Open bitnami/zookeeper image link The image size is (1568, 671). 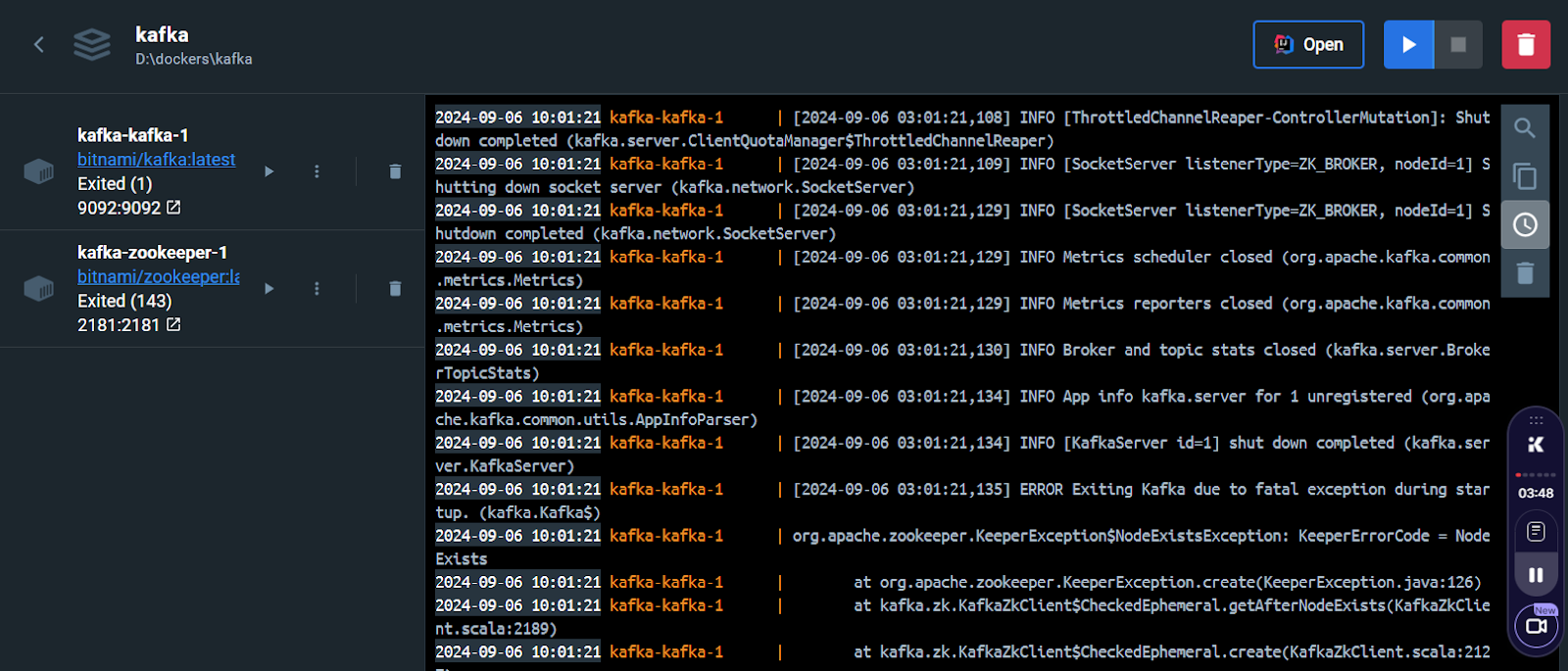159,277
